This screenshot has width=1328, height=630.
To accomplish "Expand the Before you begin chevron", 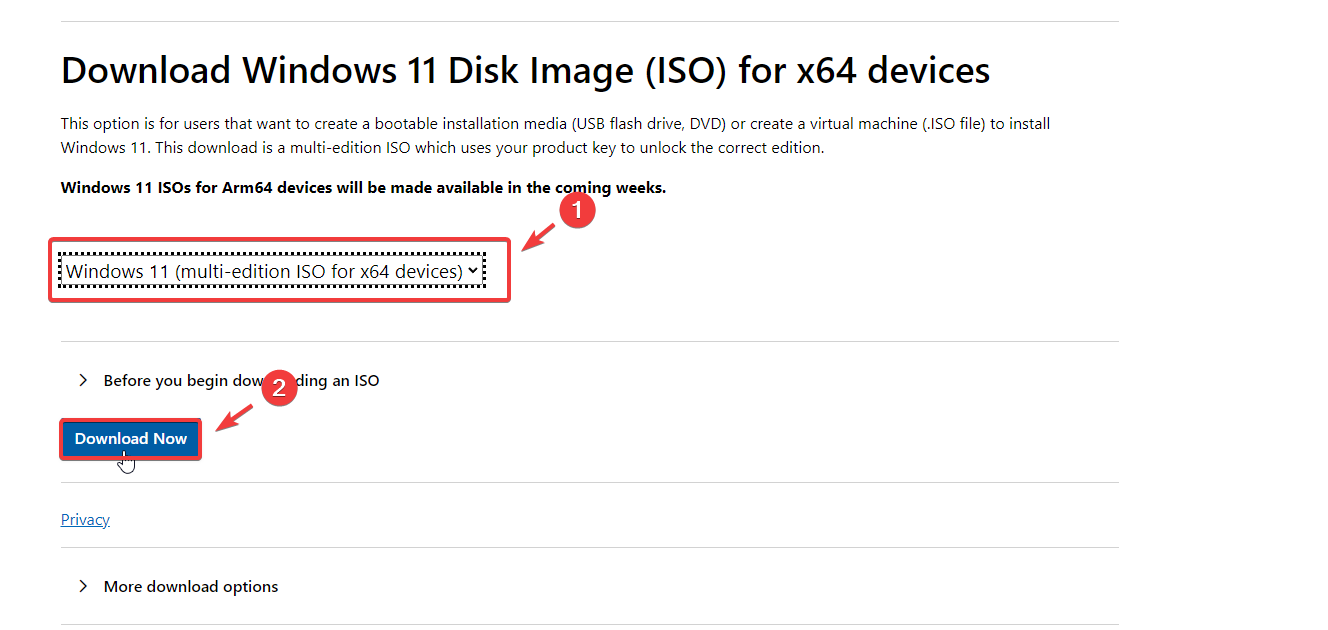I will pos(83,380).
